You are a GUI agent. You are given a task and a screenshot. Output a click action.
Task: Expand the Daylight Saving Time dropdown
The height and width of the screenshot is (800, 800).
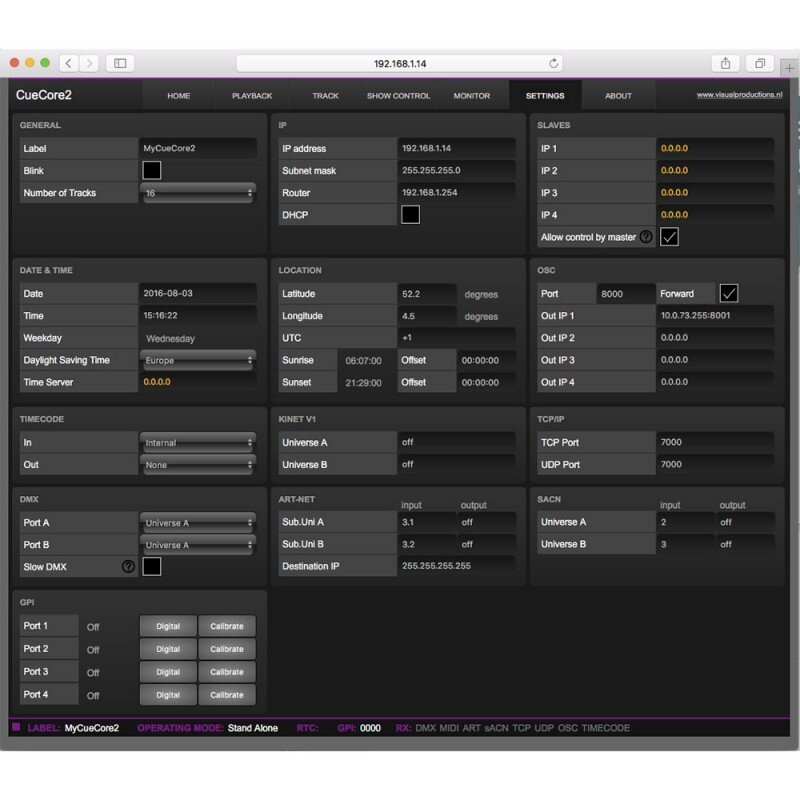pos(198,360)
